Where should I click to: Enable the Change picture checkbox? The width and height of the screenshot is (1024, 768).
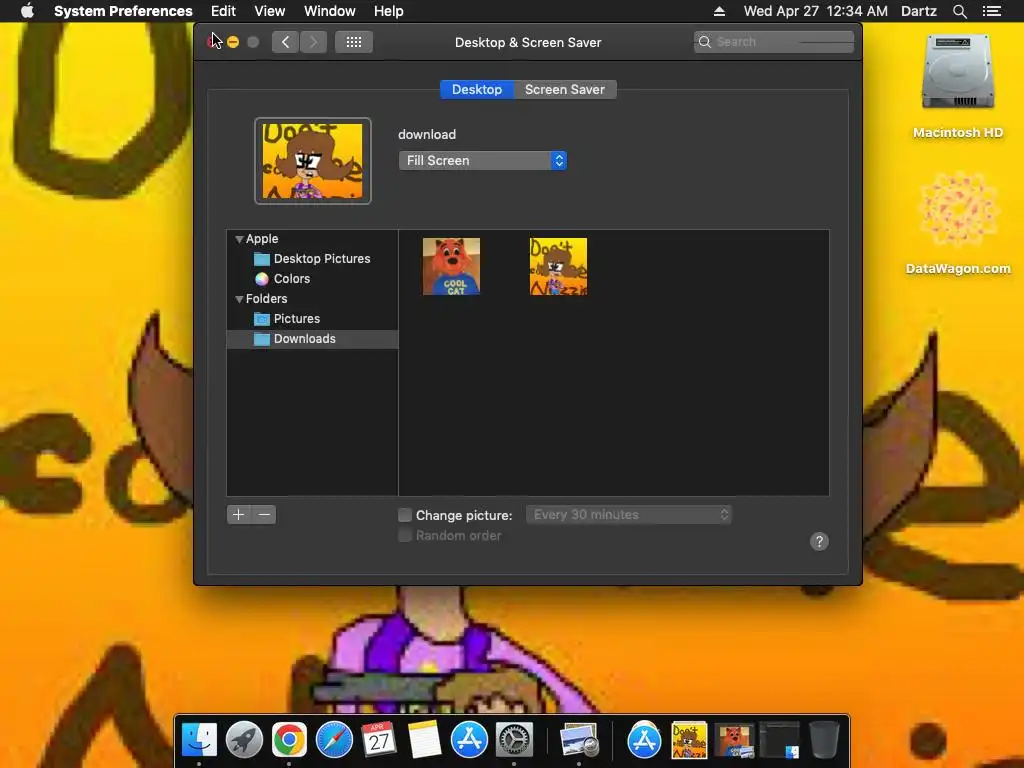[x=405, y=515]
